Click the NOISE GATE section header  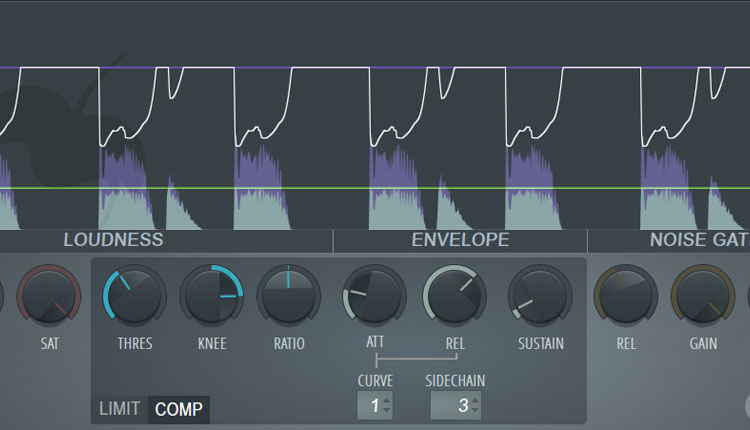[699, 240]
